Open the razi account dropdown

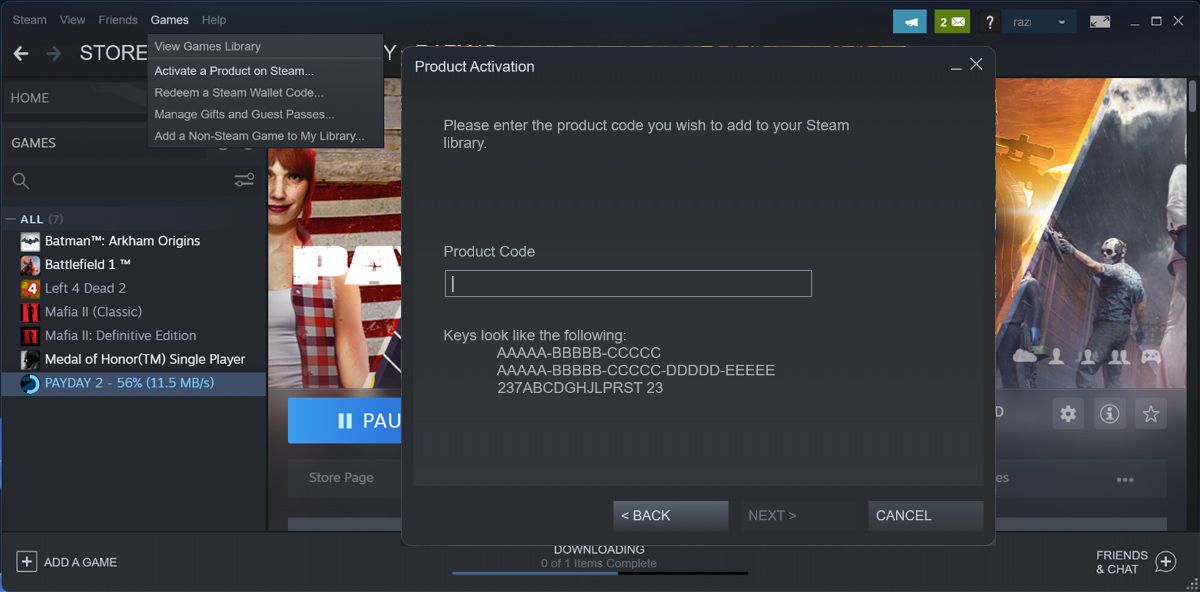tap(1038, 21)
